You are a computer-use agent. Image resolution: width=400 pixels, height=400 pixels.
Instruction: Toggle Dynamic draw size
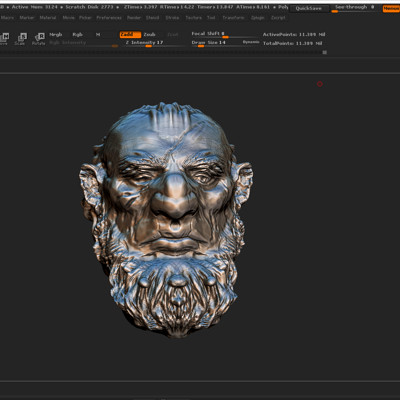tap(251, 42)
